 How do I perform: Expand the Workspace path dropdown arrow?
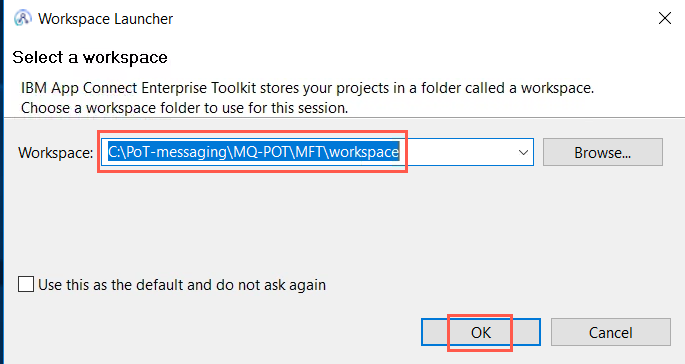523,153
